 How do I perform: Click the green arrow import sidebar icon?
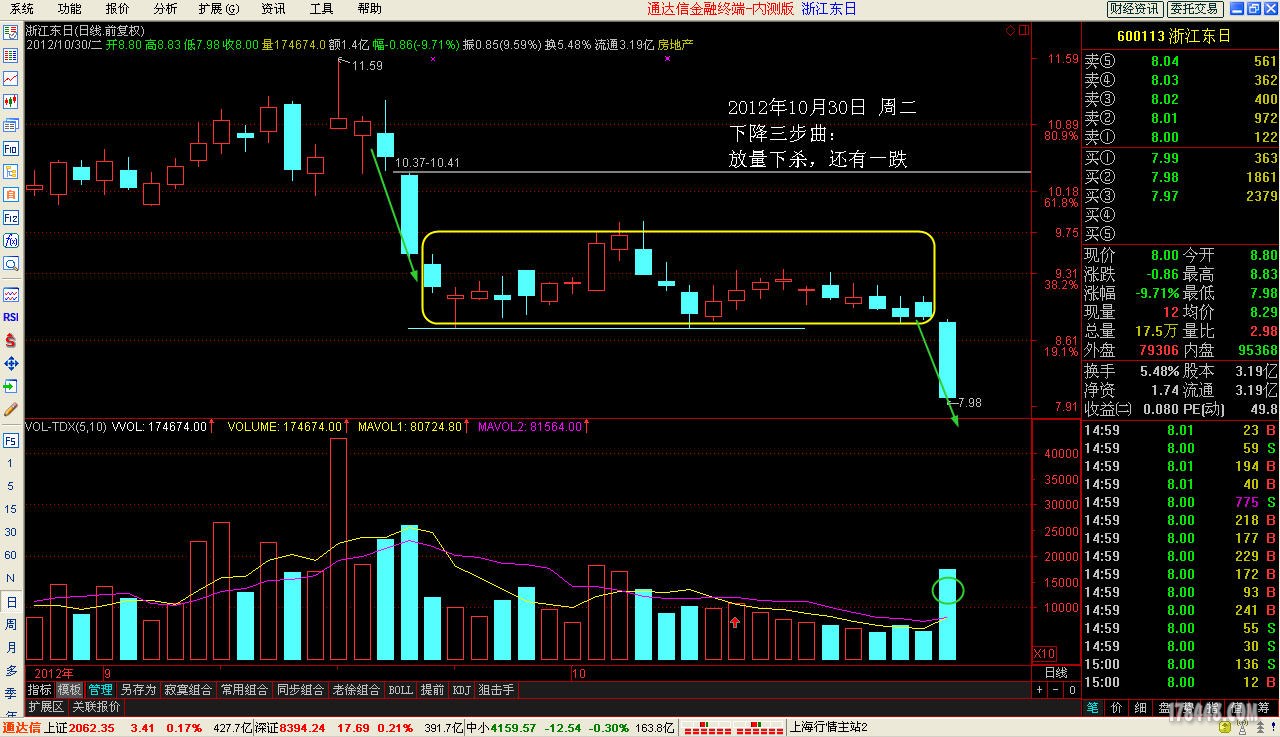pos(11,386)
